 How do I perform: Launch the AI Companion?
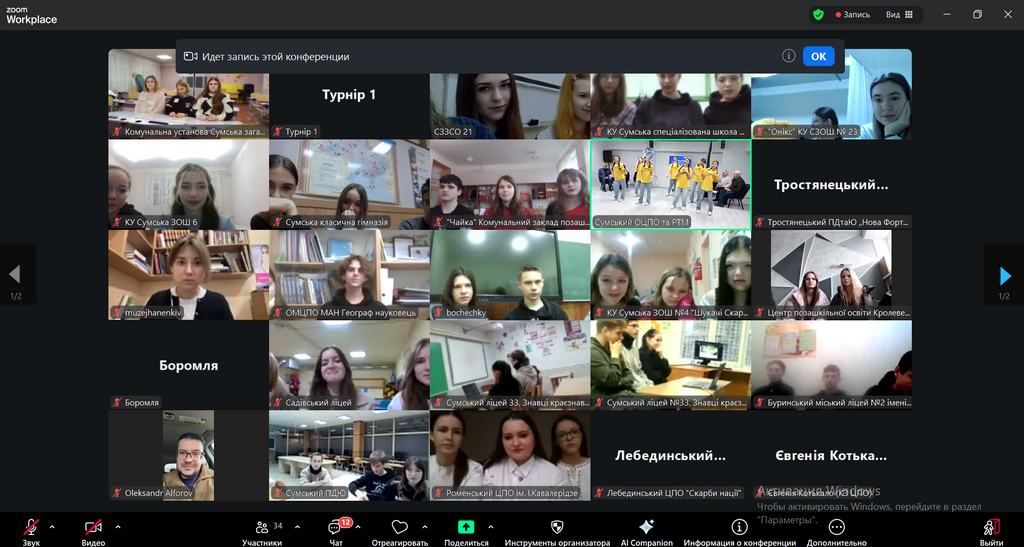[646, 528]
